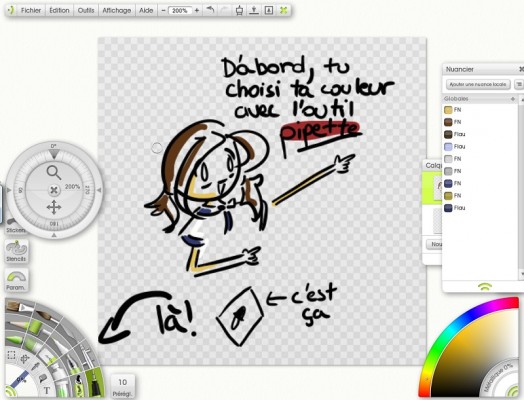Click the Calques panel layer thumbnail
Screen dimensions: 524x400
(438, 187)
